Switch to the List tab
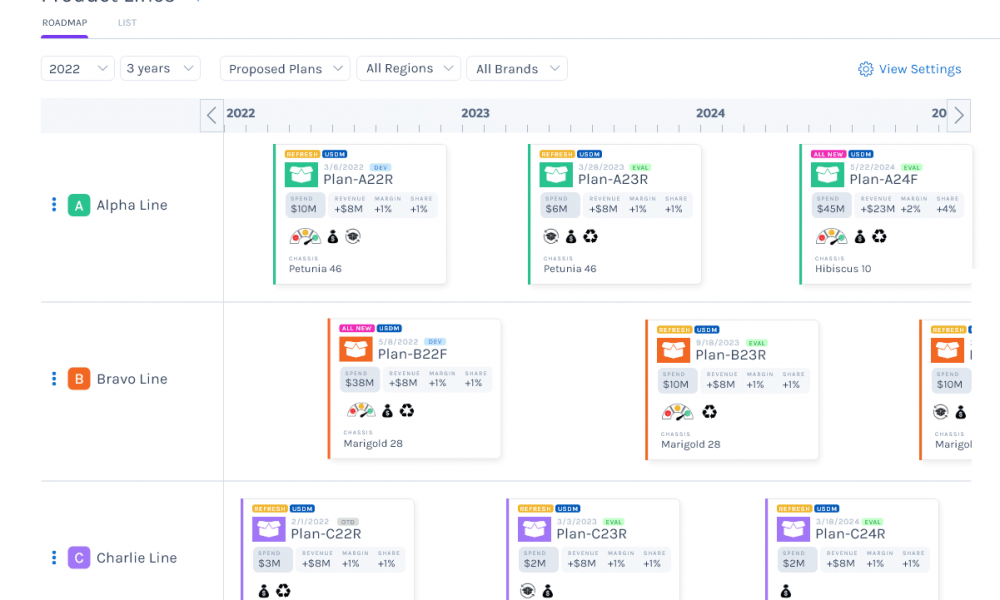 (127, 23)
